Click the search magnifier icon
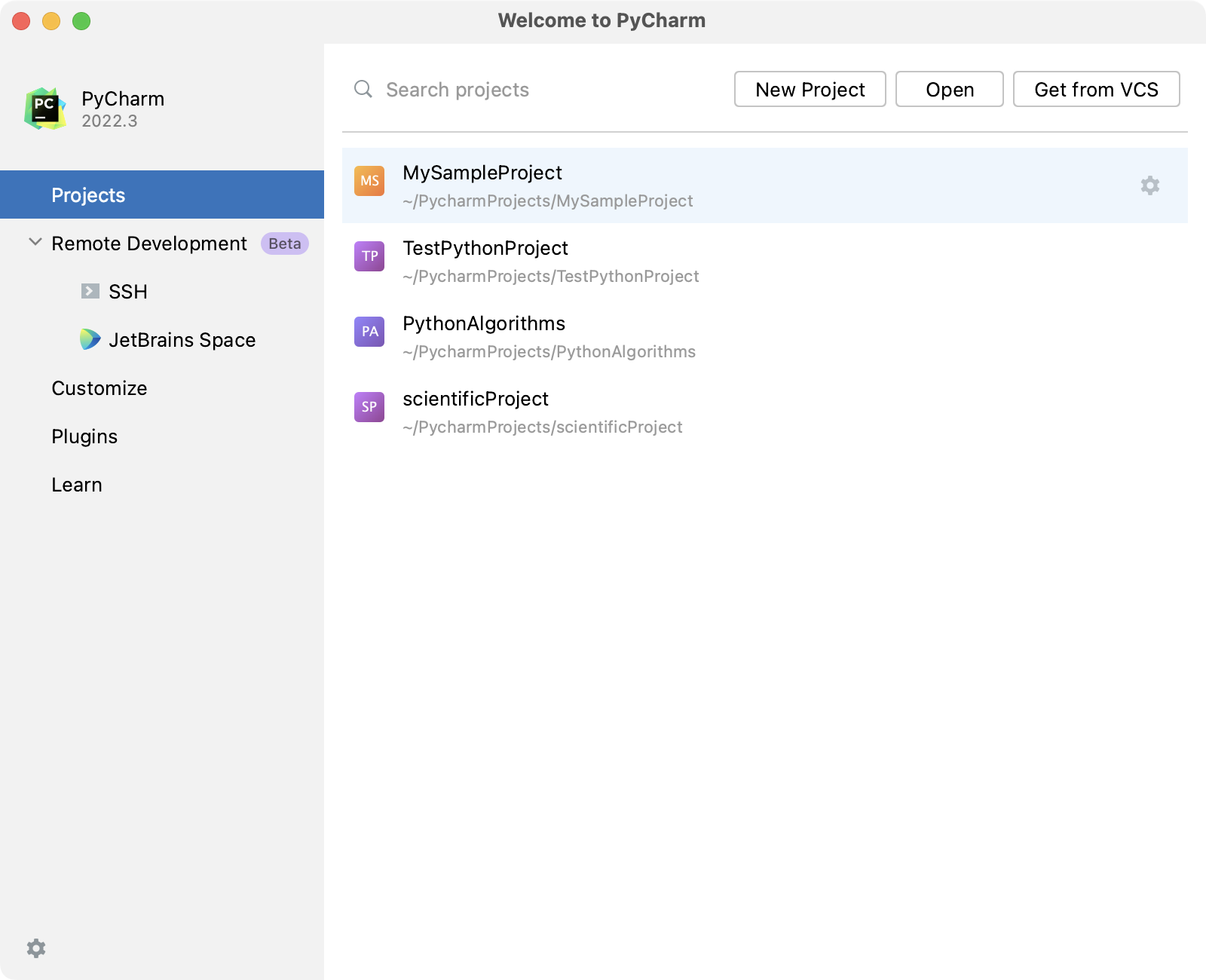The width and height of the screenshot is (1206, 980). click(363, 90)
